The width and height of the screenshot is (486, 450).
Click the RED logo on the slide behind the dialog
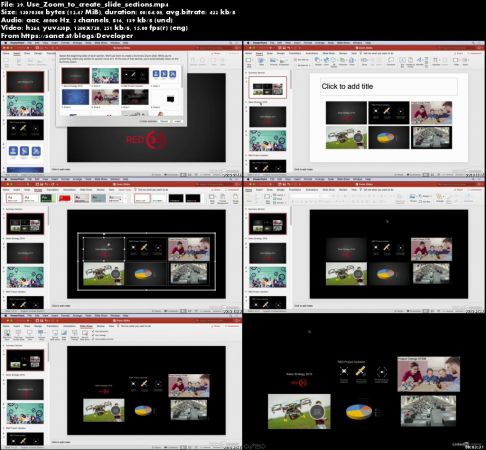146,140
